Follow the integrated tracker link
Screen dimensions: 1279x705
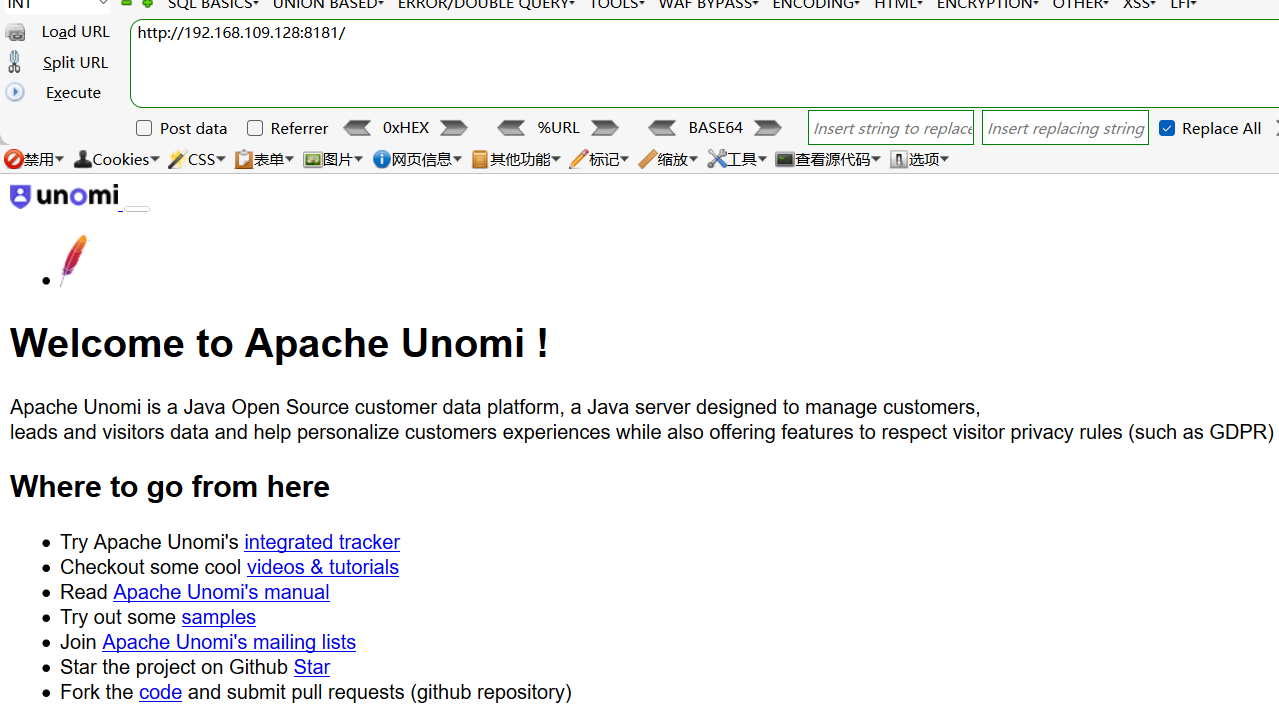coord(322,542)
